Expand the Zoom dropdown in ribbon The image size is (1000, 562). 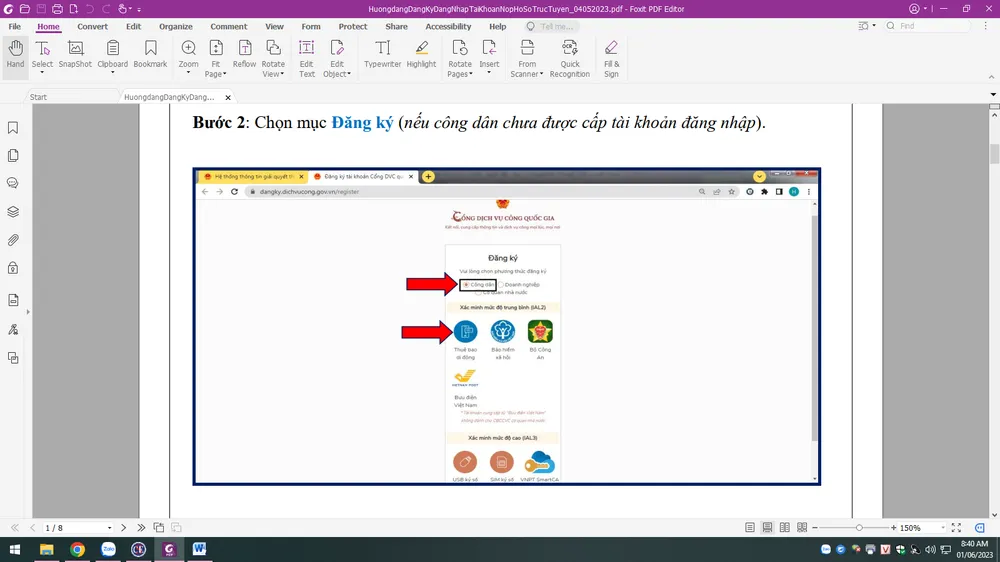188,72
